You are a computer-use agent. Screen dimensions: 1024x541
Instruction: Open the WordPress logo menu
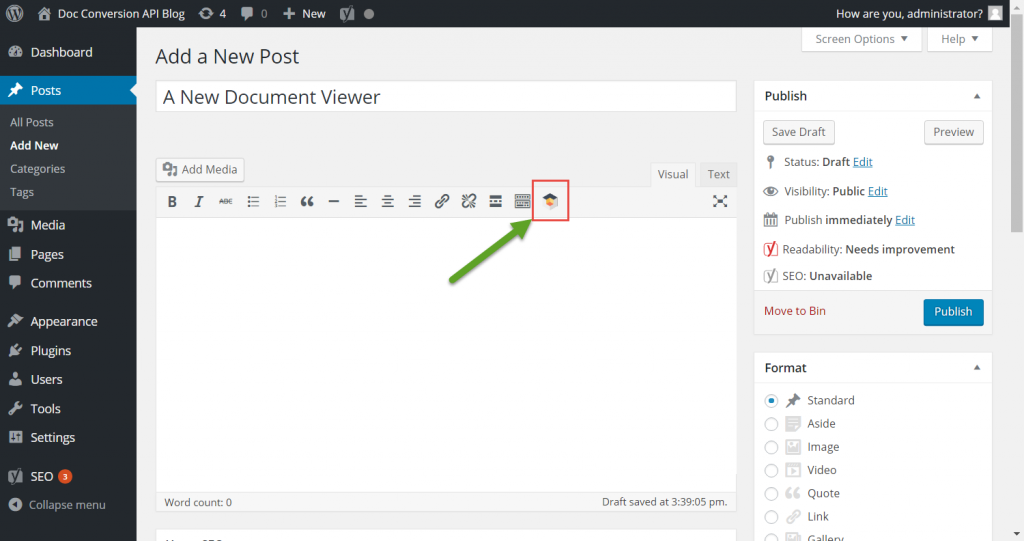coord(14,13)
